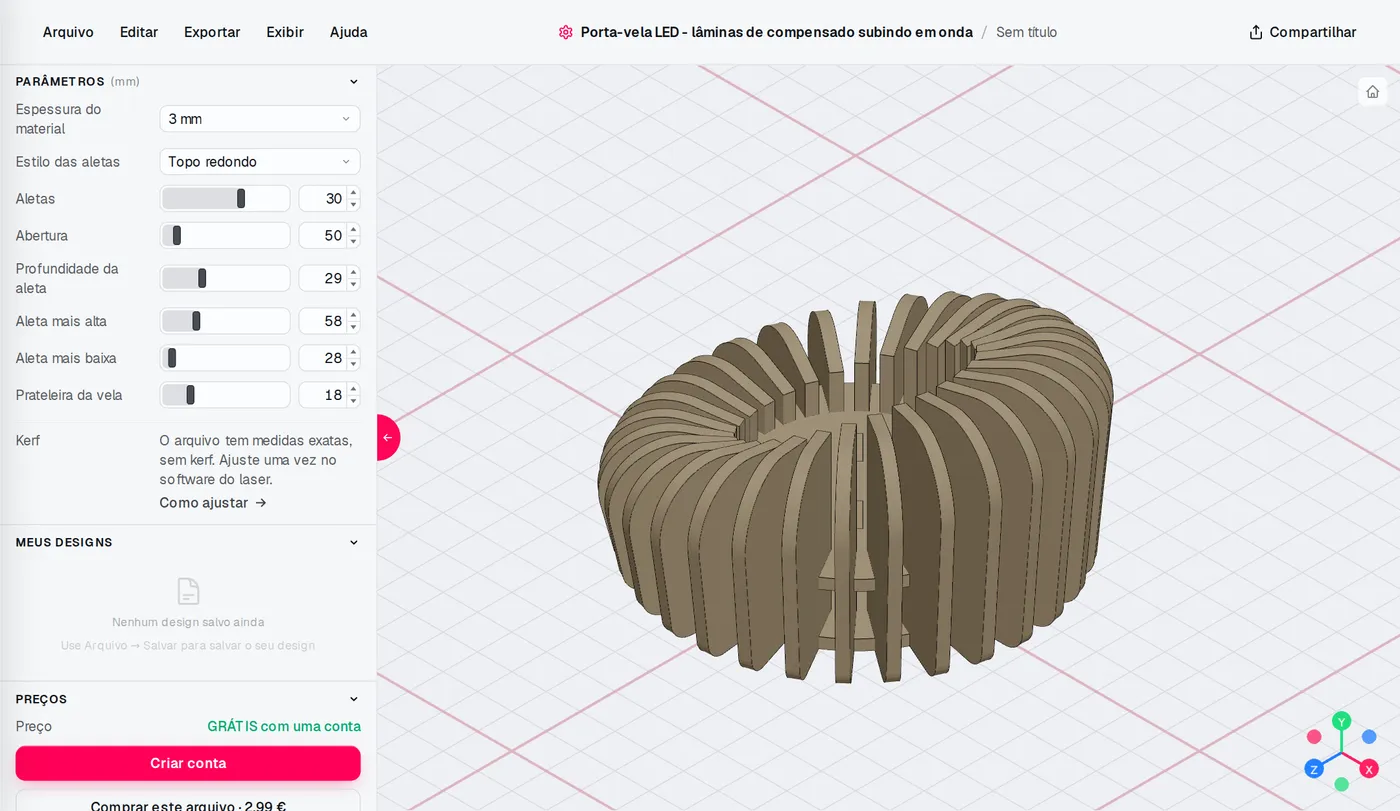The height and width of the screenshot is (811, 1400).
Task: Decrease Aleta mais baixa with down stepper
Action: [353, 364]
